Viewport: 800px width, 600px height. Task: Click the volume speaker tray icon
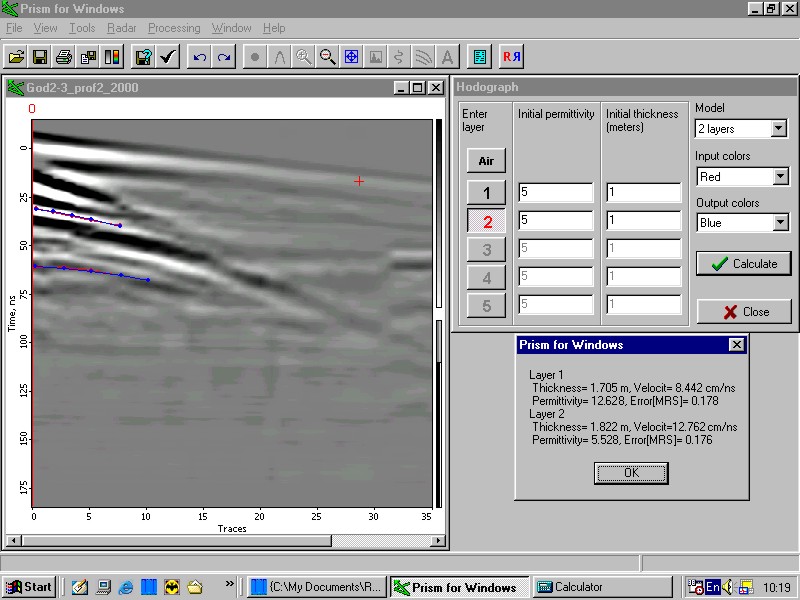(x=728, y=587)
